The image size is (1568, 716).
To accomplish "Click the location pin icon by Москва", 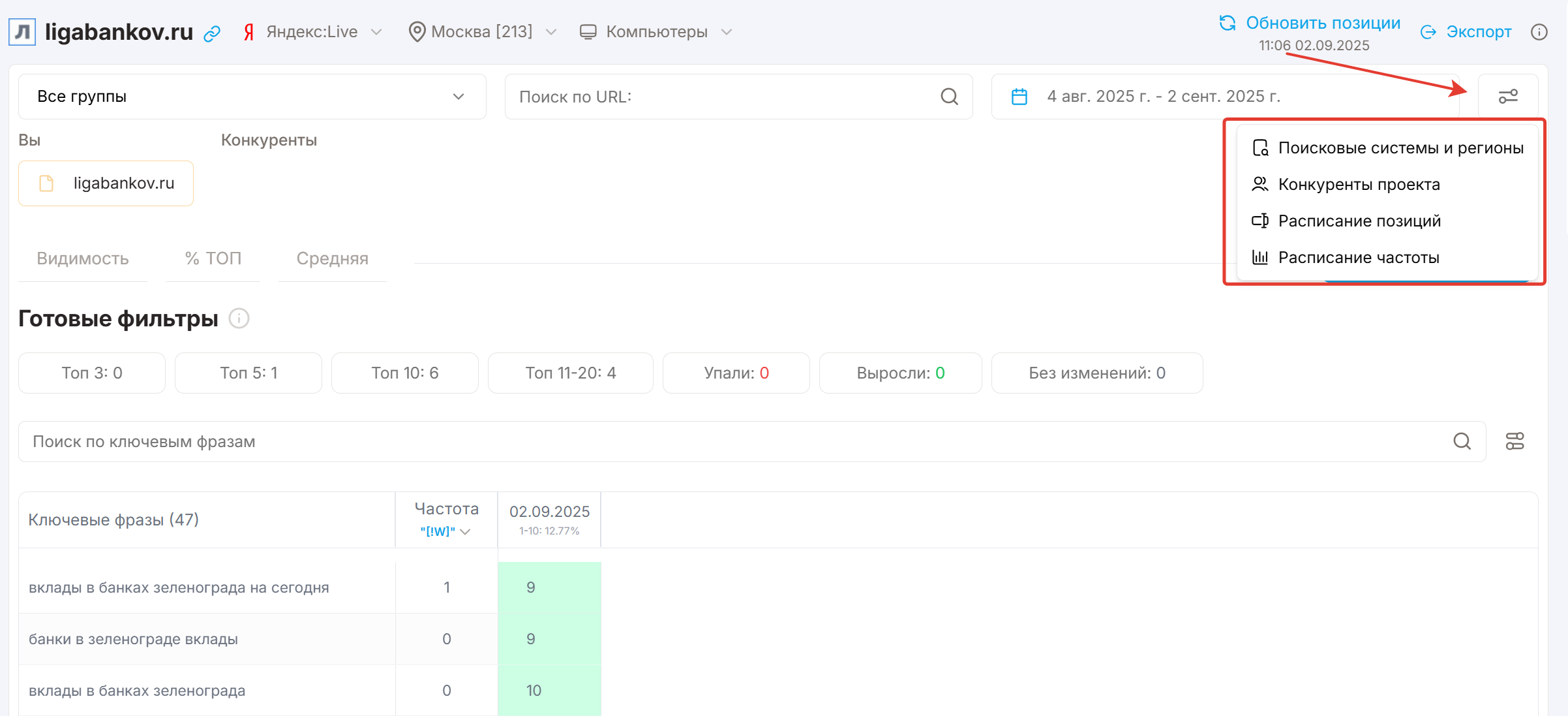I will (417, 31).
